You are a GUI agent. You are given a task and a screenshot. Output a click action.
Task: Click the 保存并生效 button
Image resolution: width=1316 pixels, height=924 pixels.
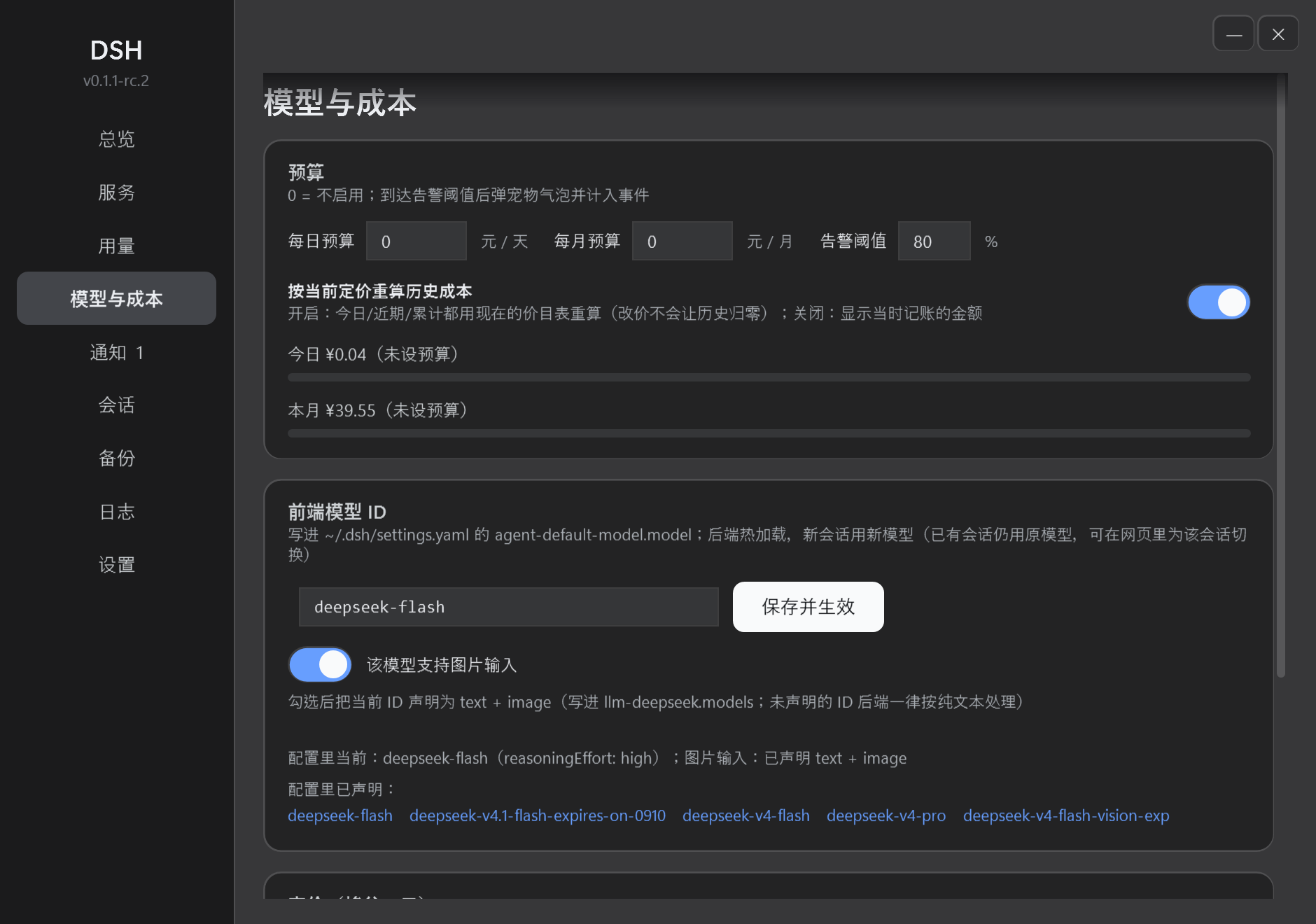coord(808,607)
